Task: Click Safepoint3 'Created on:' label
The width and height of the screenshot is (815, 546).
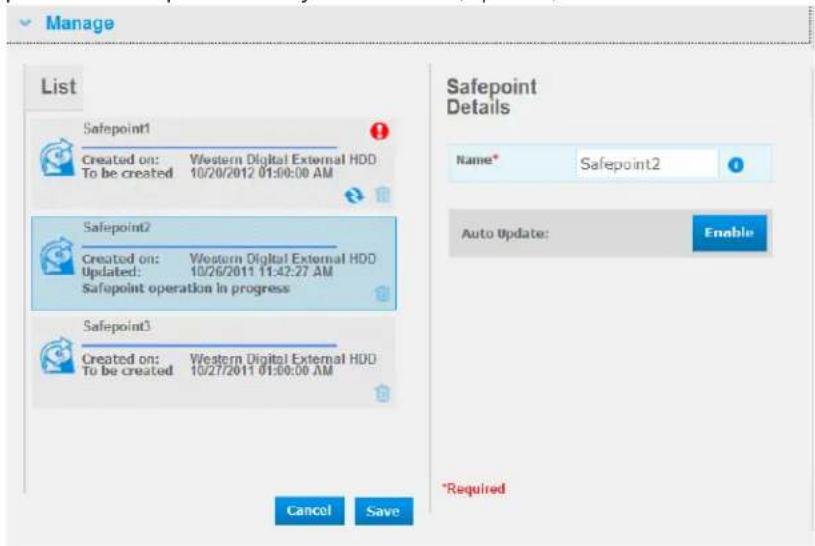Action: 121,359
